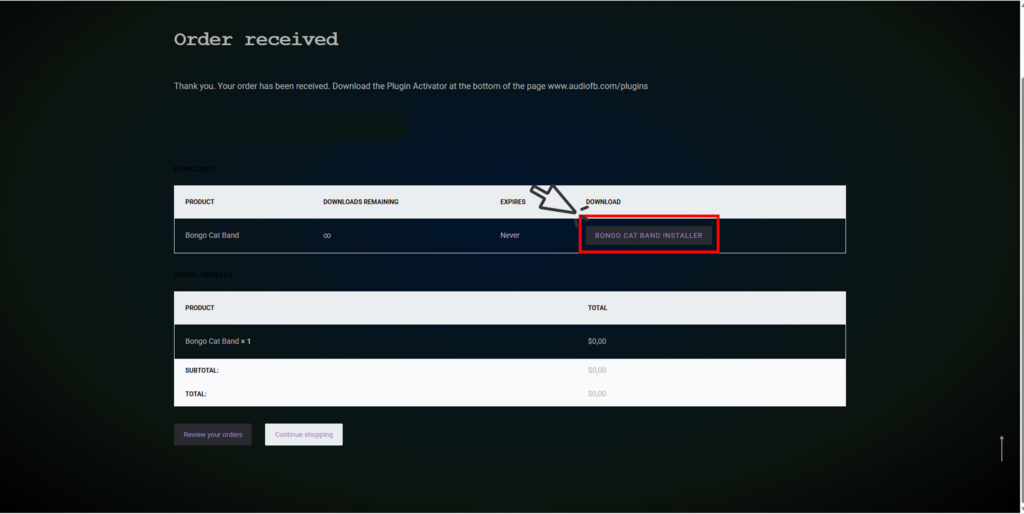Open Bongo Cat Band in downloads table
The width and height of the screenshot is (1024, 514).
pyautogui.click(x=212, y=236)
